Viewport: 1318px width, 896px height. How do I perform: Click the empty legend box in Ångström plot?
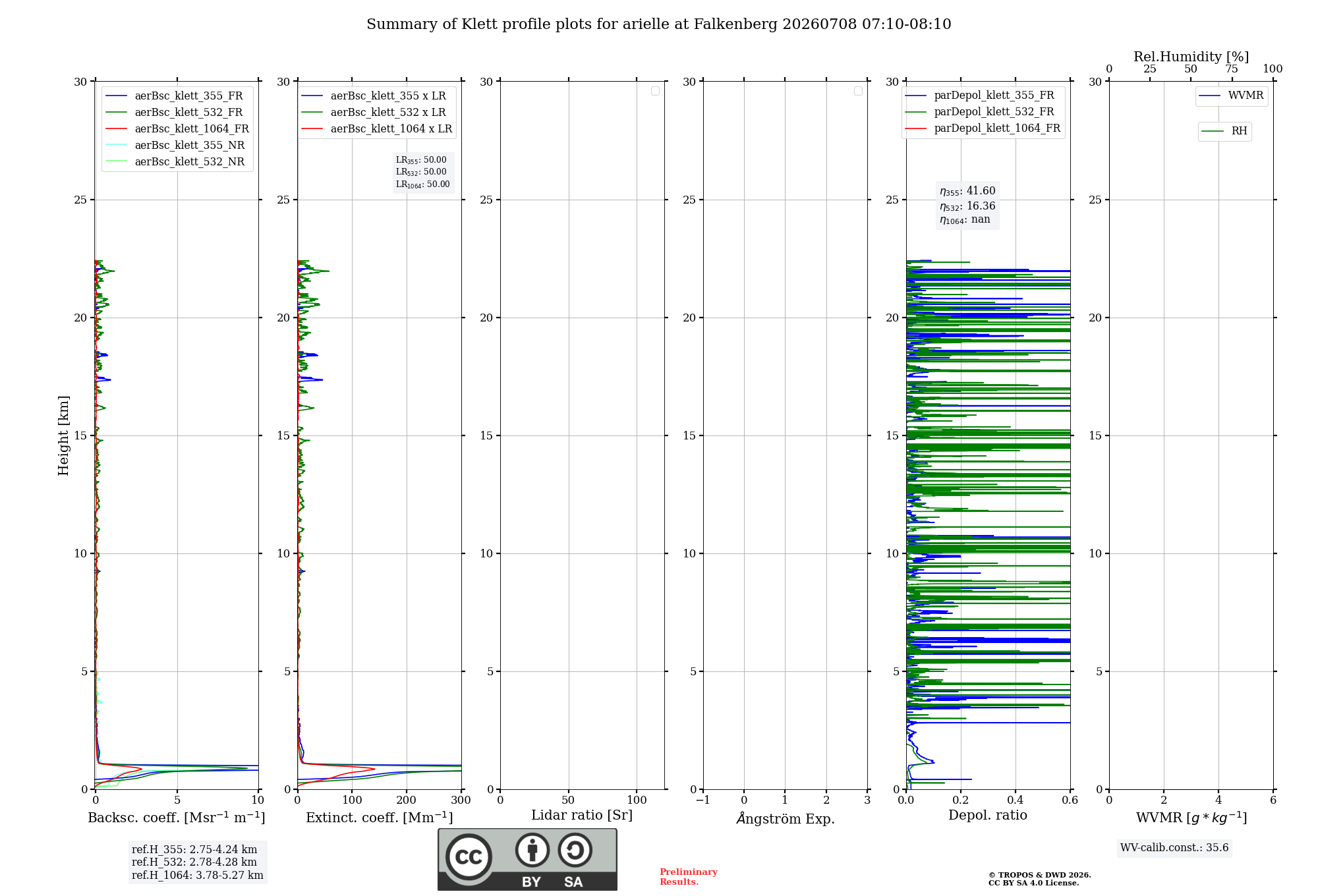[858, 91]
